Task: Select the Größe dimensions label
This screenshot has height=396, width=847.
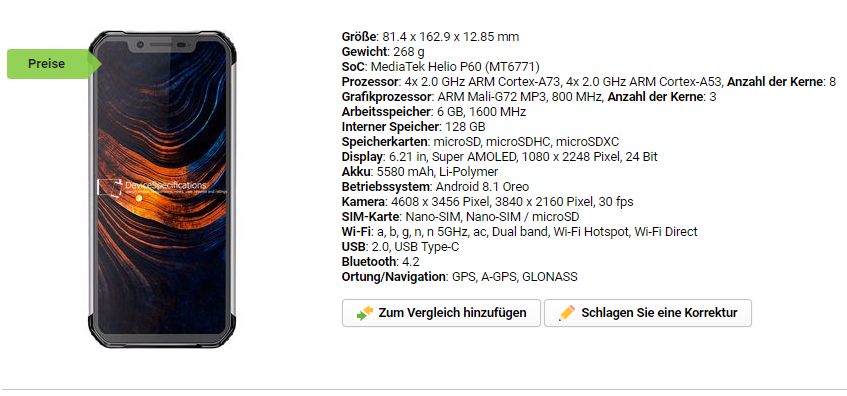Action: 358,37
